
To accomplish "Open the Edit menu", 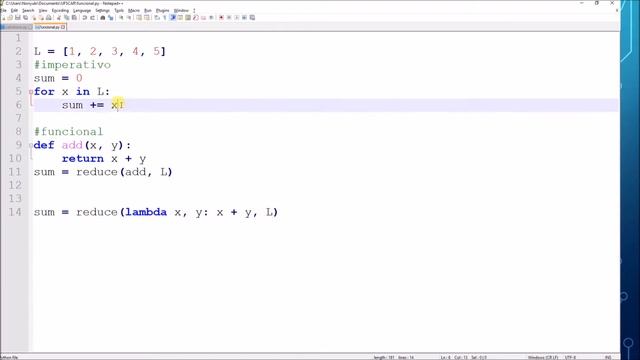I will point(14,10).
